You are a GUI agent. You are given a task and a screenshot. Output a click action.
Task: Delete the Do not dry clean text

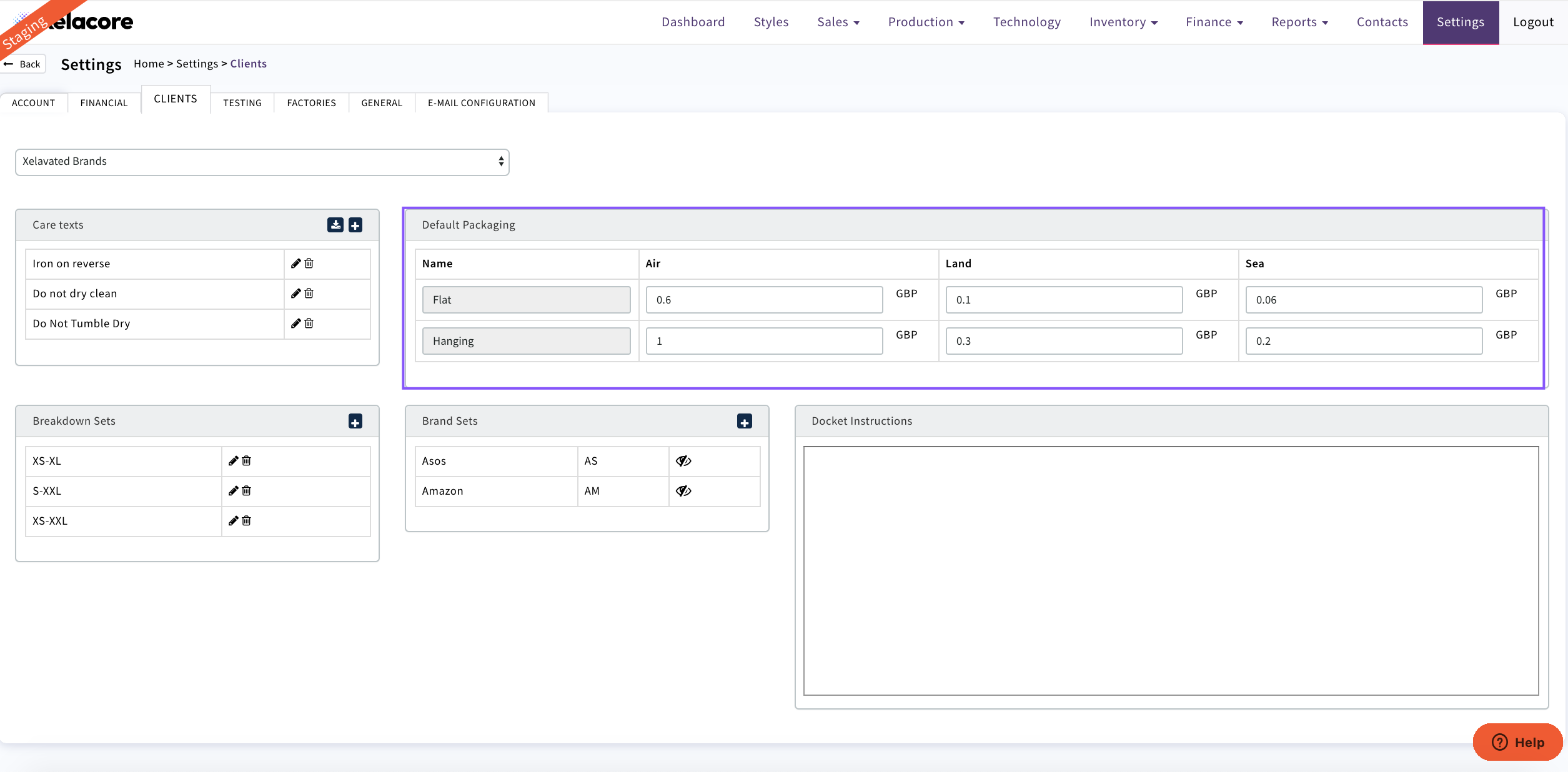click(309, 294)
